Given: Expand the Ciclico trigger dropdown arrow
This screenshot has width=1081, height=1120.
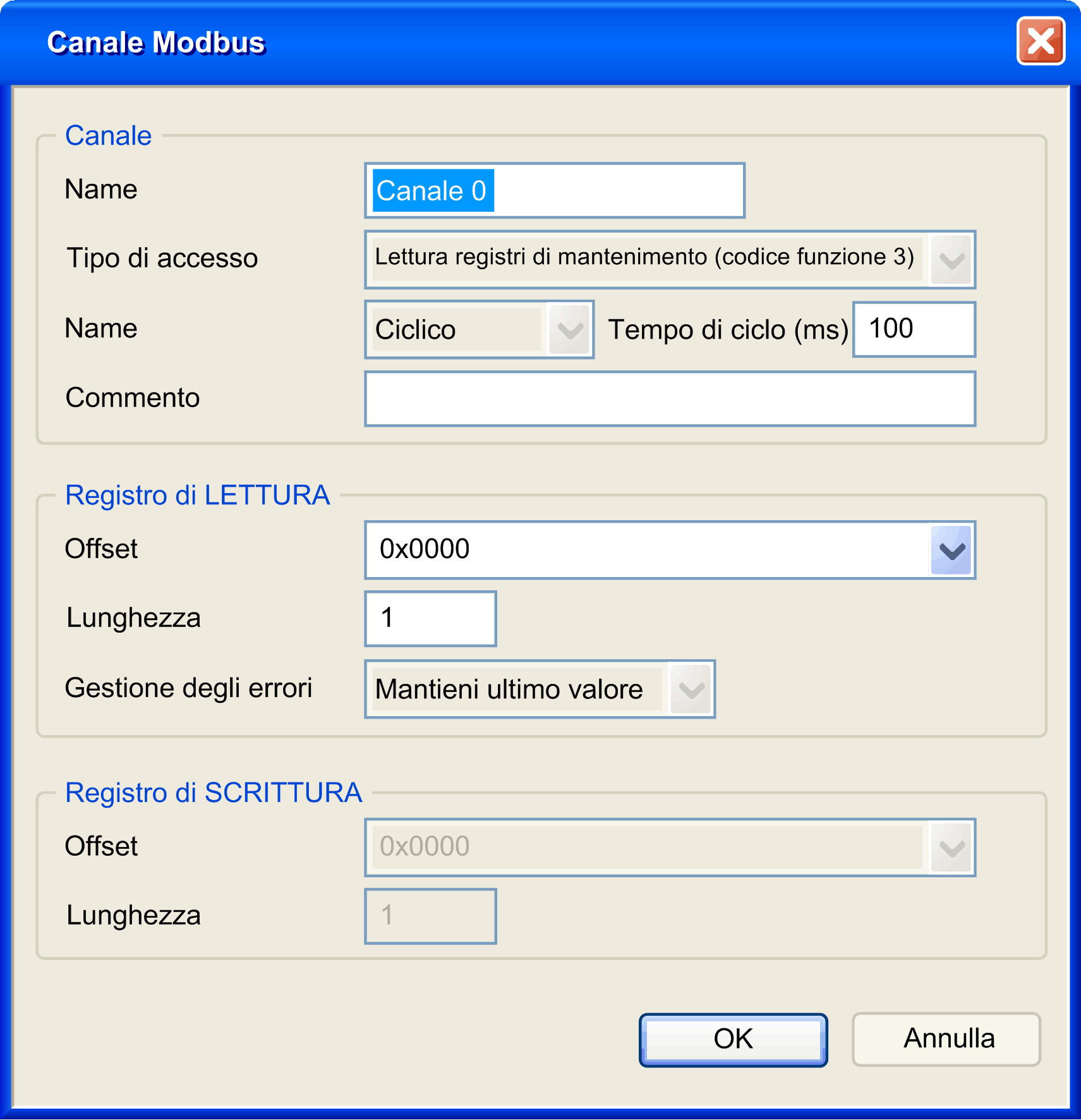Looking at the screenshot, I should tap(569, 330).
